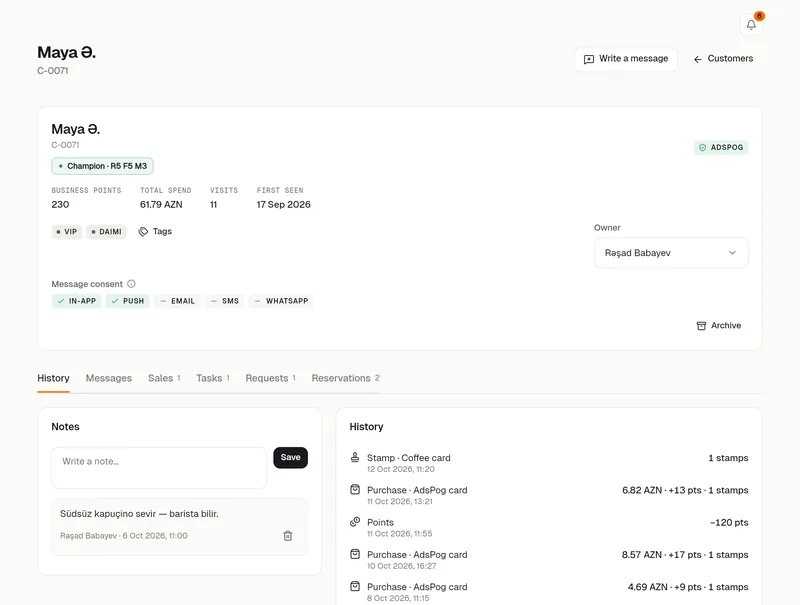Open the Reservations tab

345,378
